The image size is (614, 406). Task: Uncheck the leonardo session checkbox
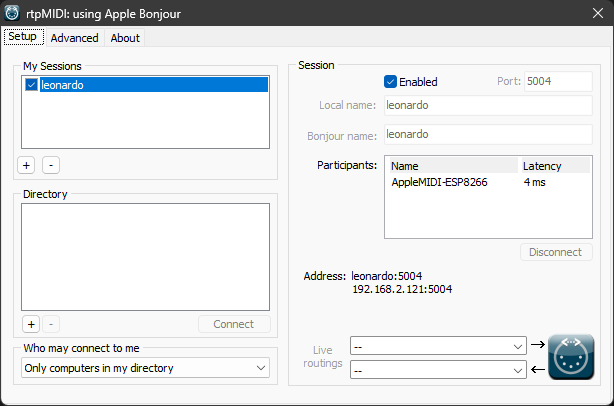click(x=31, y=85)
